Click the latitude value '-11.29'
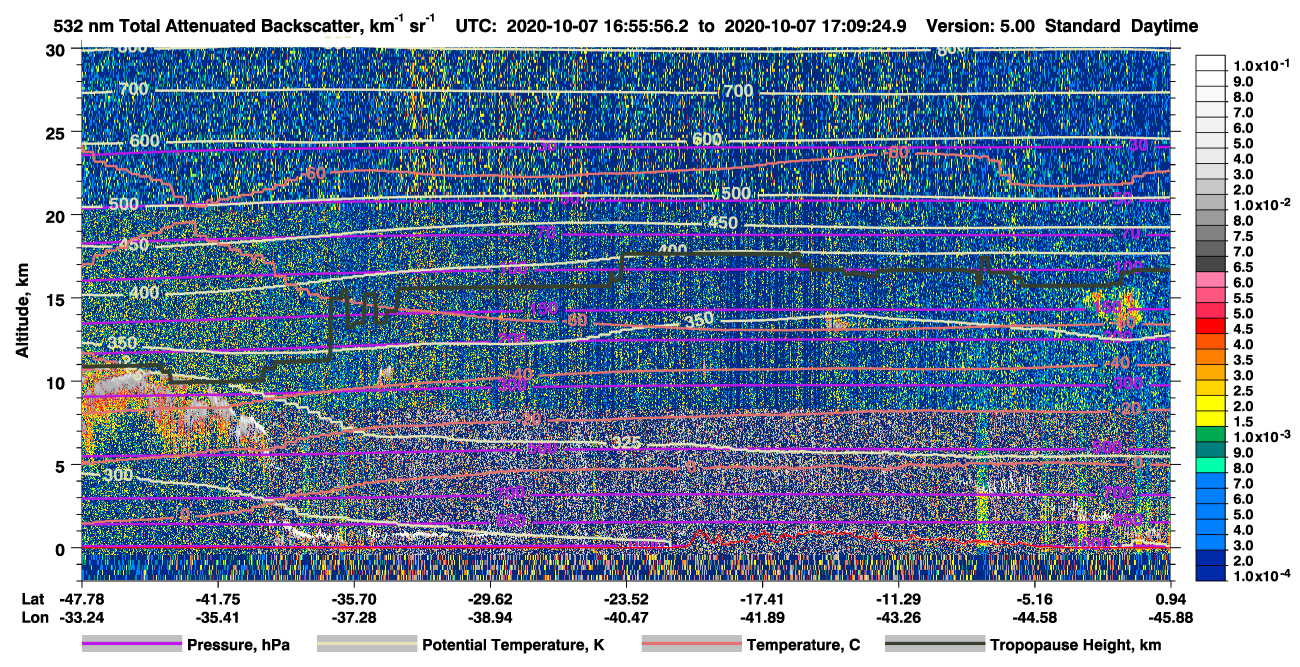The height and width of the screenshot is (667, 1300). click(x=898, y=599)
